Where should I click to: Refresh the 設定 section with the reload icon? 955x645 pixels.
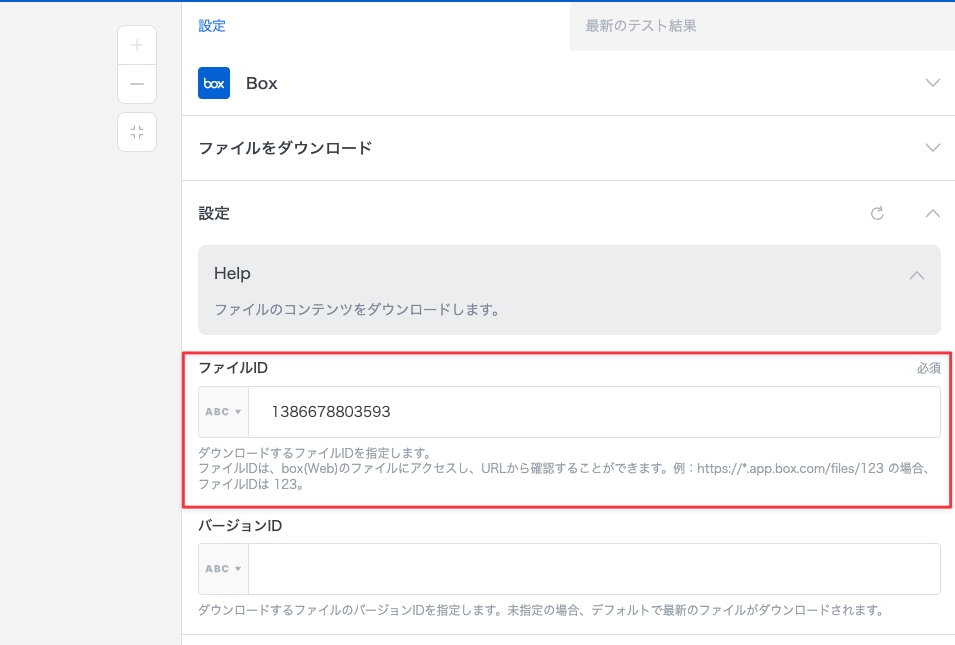[877, 213]
